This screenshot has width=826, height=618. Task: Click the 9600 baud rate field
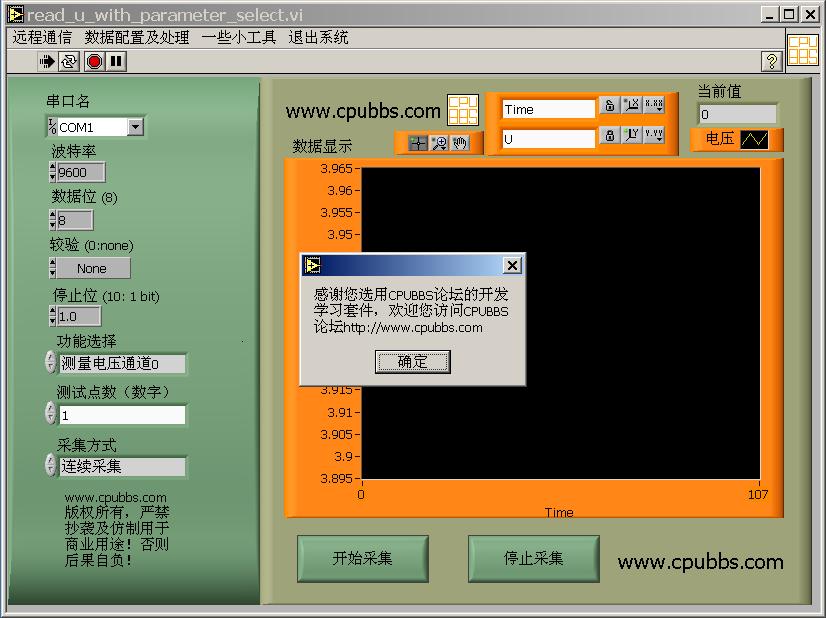pyautogui.click(x=81, y=172)
